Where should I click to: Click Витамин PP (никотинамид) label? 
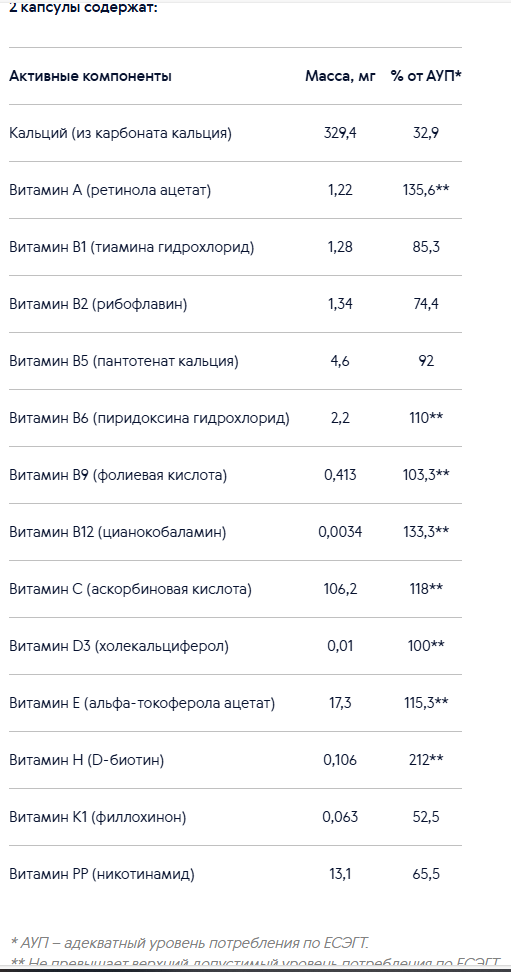[102, 875]
